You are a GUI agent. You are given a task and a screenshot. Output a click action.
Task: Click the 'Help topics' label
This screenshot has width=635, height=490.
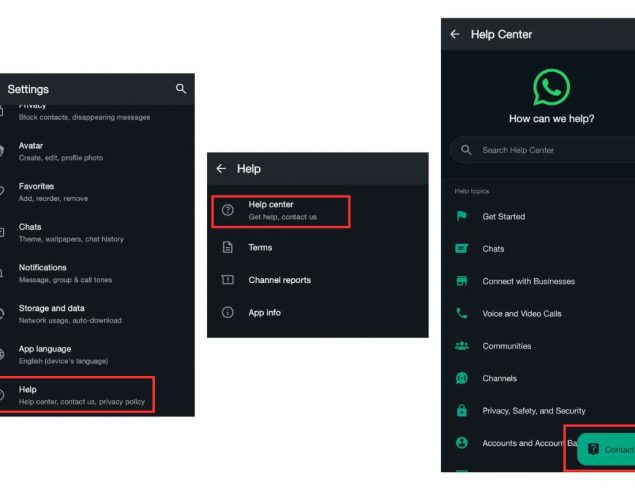pyautogui.click(x=472, y=191)
